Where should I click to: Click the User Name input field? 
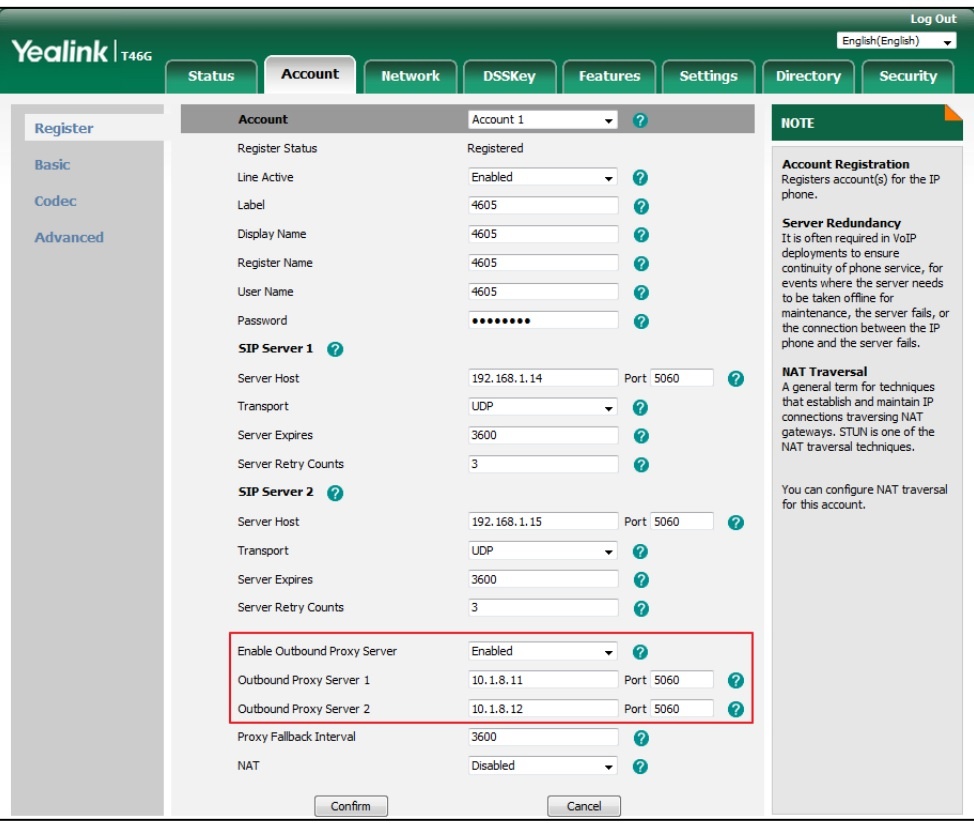(543, 292)
